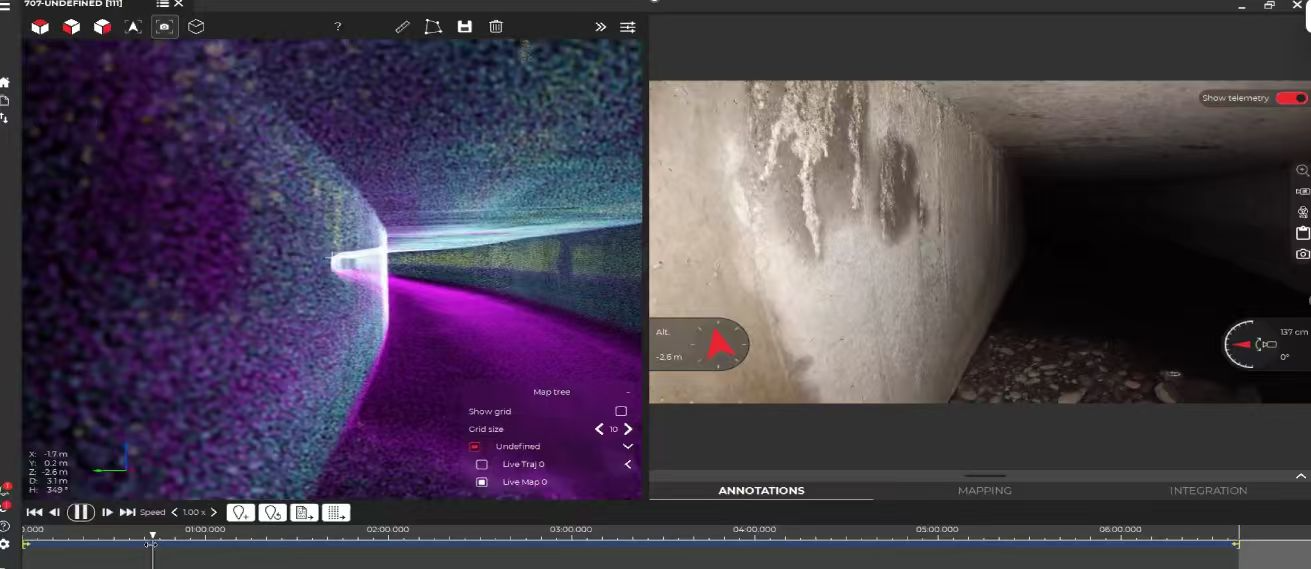Select the first red cube view icon

pyautogui.click(x=40, y=27)
